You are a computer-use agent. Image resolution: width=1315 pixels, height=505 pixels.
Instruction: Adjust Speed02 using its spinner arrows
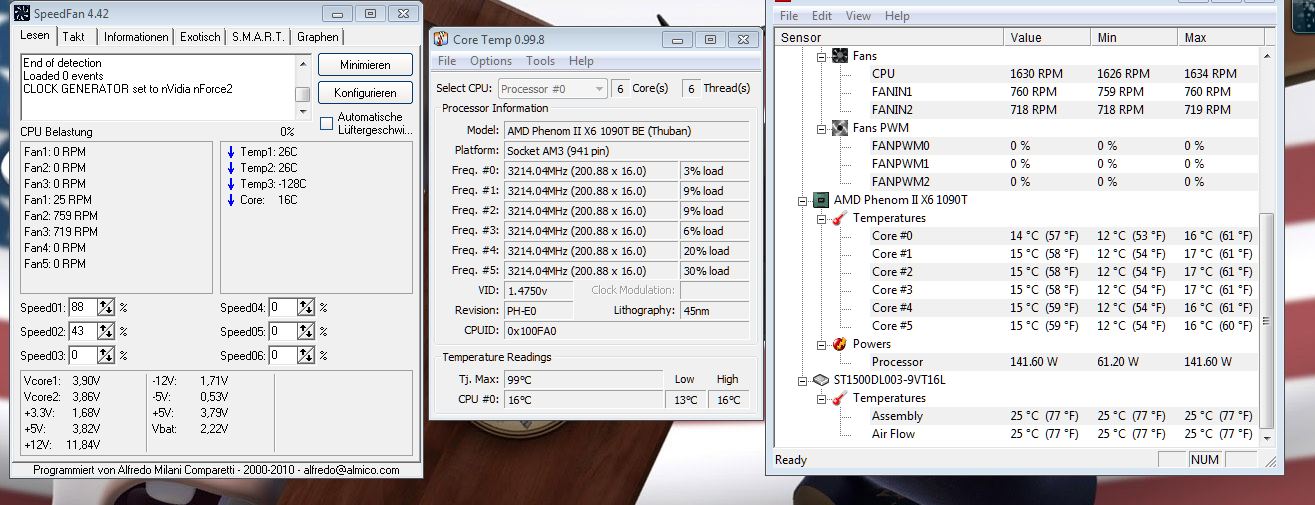tap(106, 331)
